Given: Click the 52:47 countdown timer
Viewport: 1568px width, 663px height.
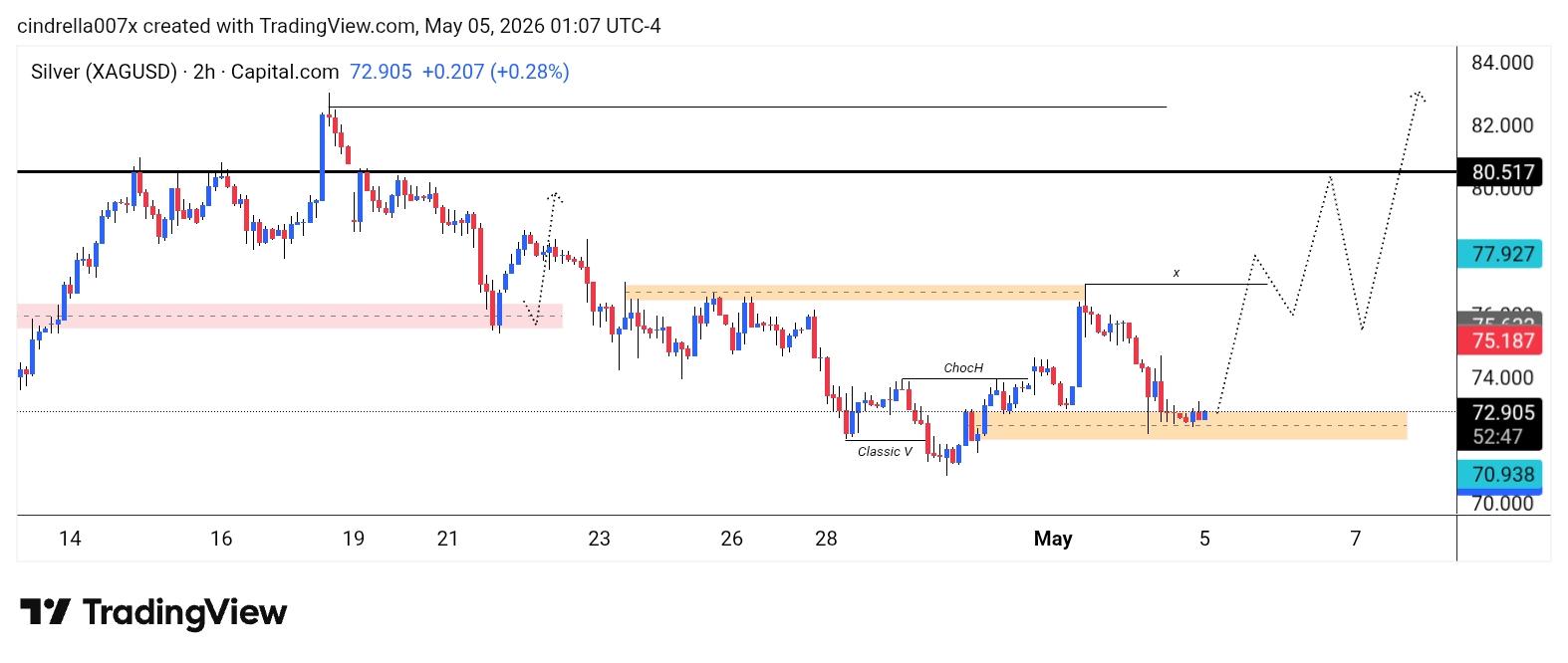Looking at the screenshot, I should pyautogui.click(x=1499, y=437).
